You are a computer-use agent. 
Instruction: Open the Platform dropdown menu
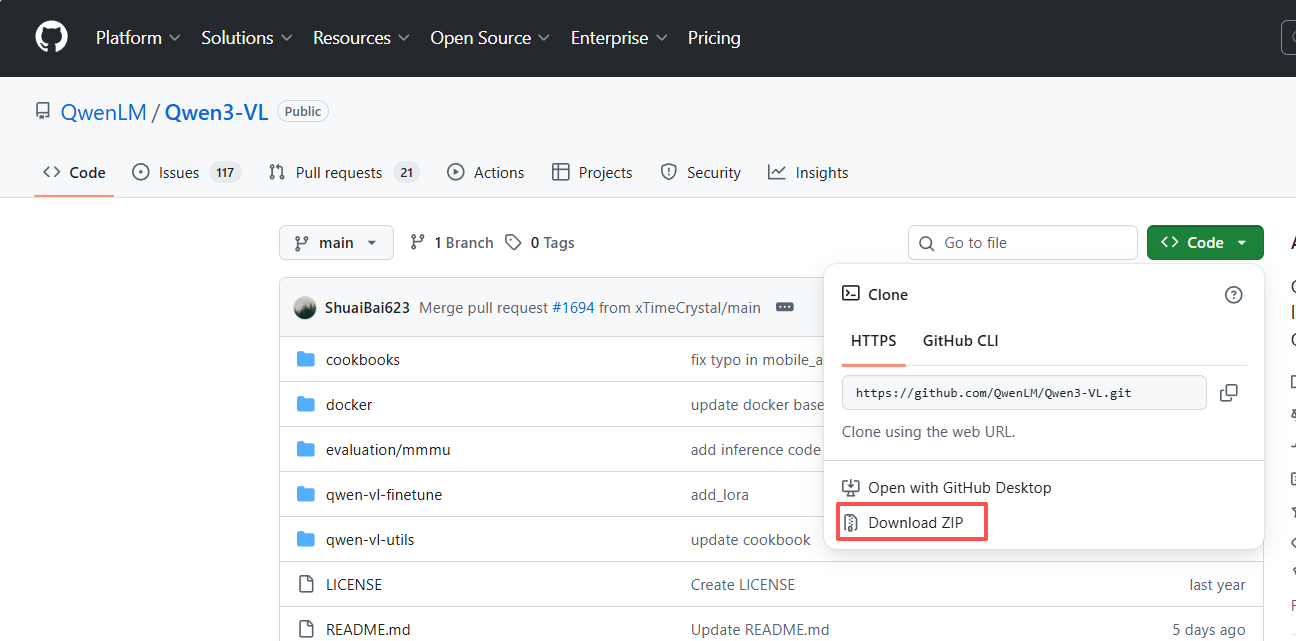coord(138,38)
